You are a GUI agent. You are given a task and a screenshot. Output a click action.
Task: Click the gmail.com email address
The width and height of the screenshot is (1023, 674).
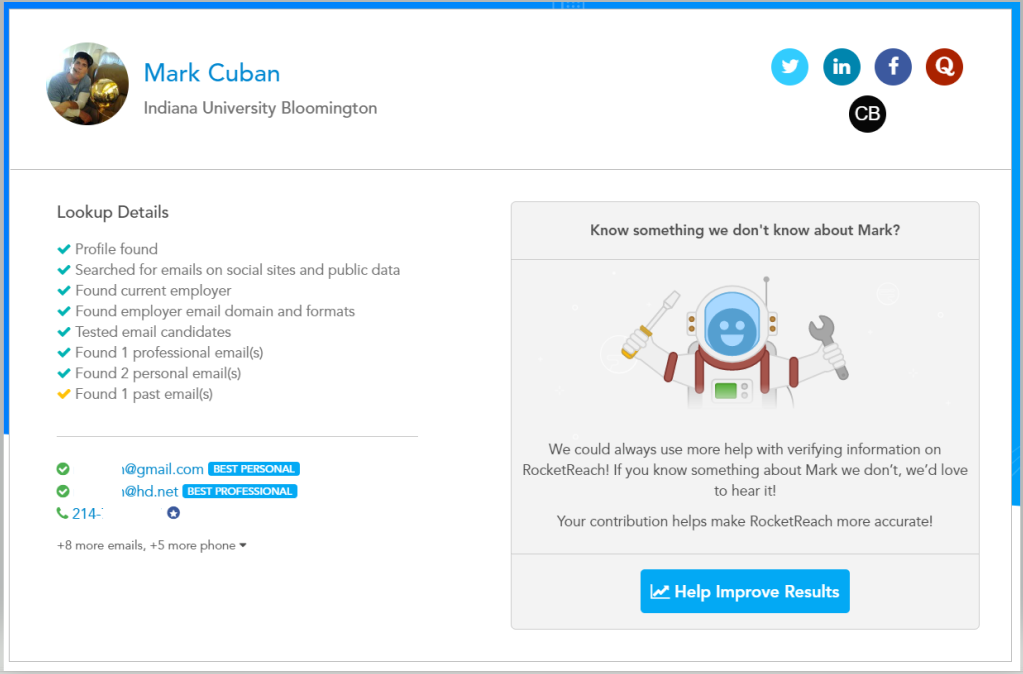[x=163, y=468]
